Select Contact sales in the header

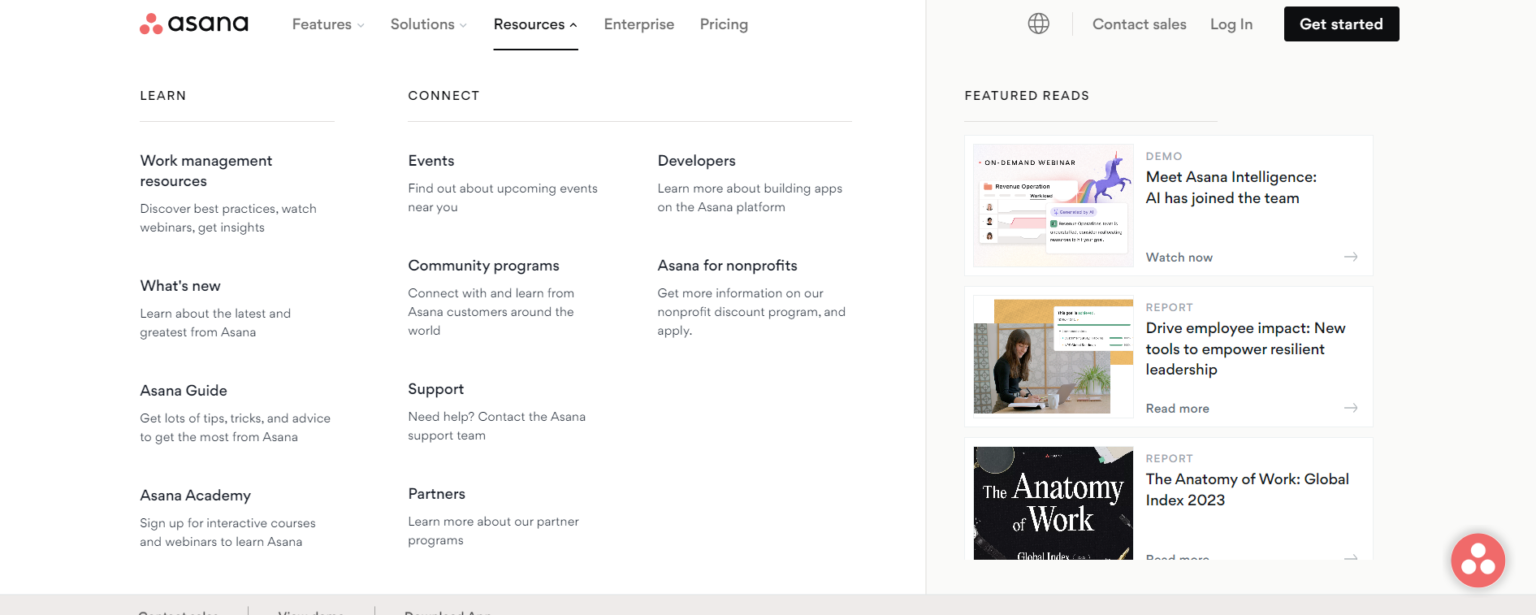tap(1139, 24)
